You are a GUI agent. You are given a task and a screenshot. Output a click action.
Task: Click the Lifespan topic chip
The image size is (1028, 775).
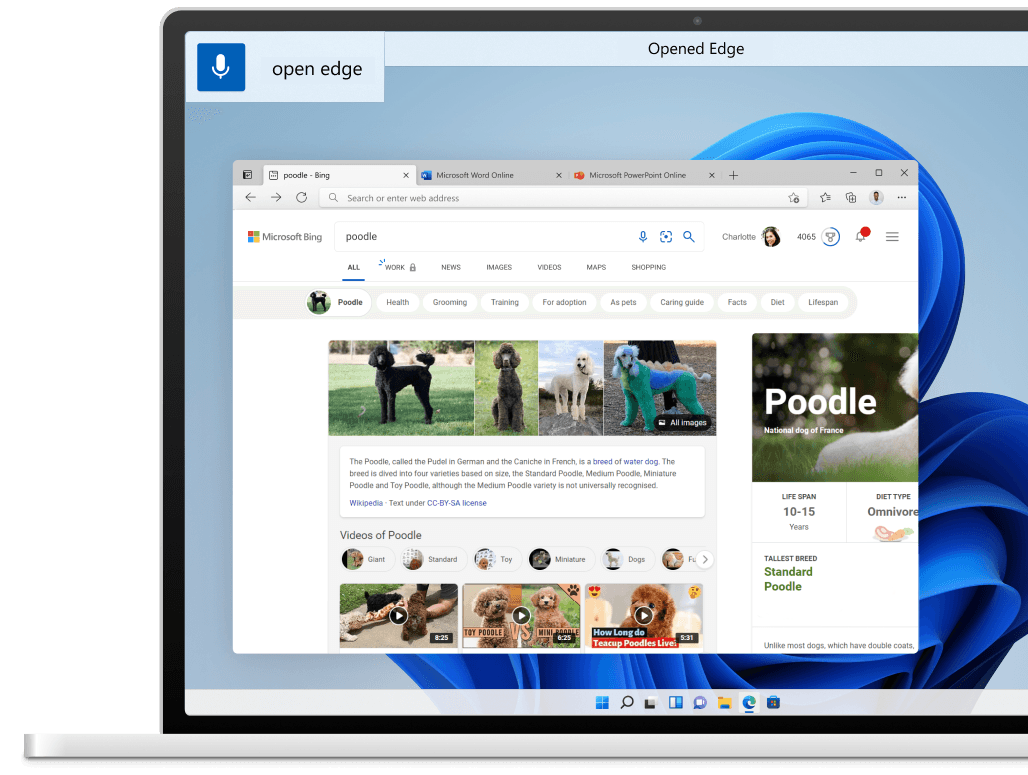823,302
